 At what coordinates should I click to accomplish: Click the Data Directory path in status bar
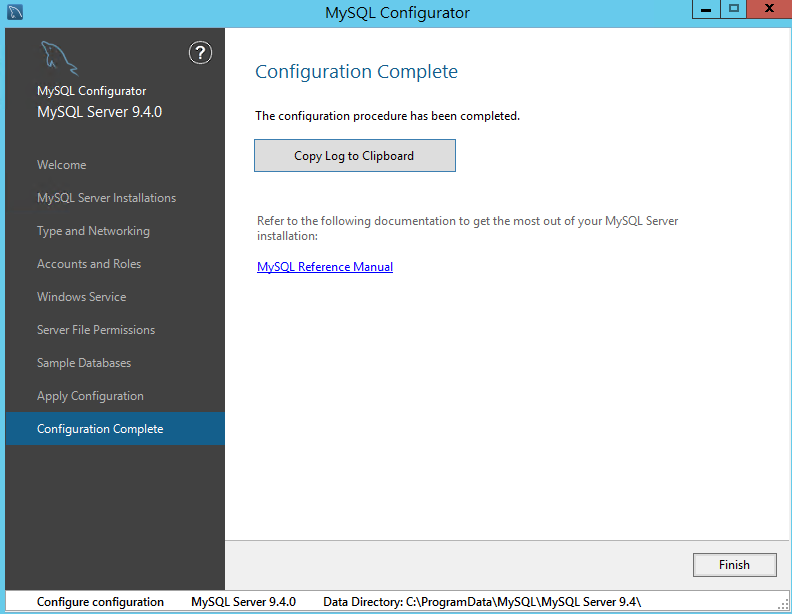click(482, 602)
